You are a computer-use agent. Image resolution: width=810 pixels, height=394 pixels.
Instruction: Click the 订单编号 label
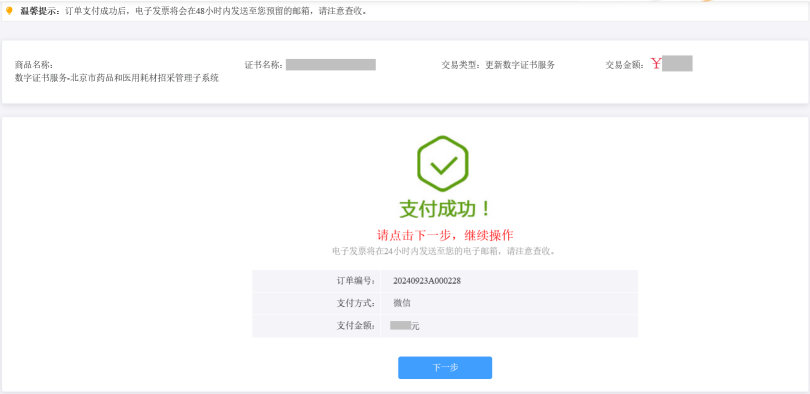pos(355,281)
